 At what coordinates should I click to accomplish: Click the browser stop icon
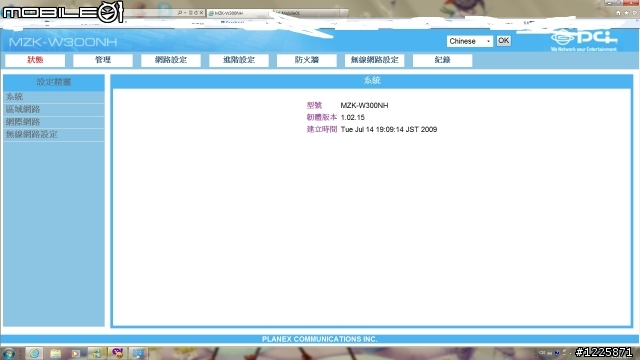pyautogui.click(x=201, y=13)
